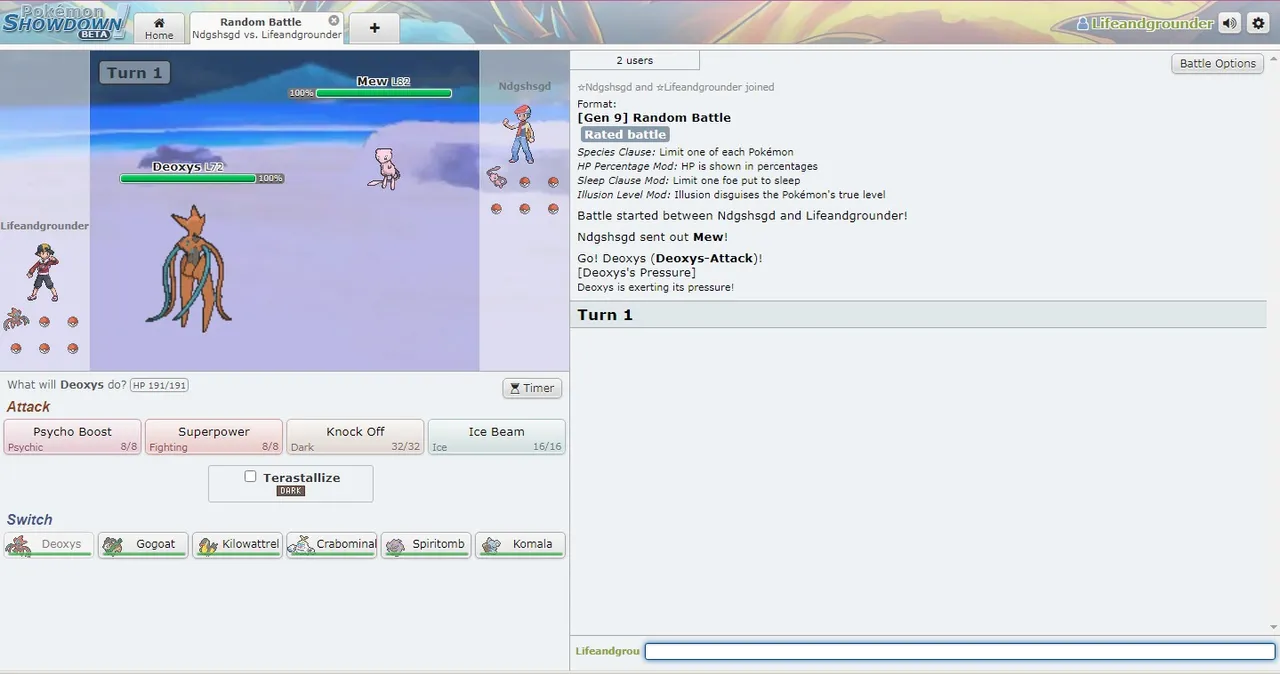Click Ndgshsgd's trainer avatar
This screenshot has height=674, width=1280.
[520, 135]
